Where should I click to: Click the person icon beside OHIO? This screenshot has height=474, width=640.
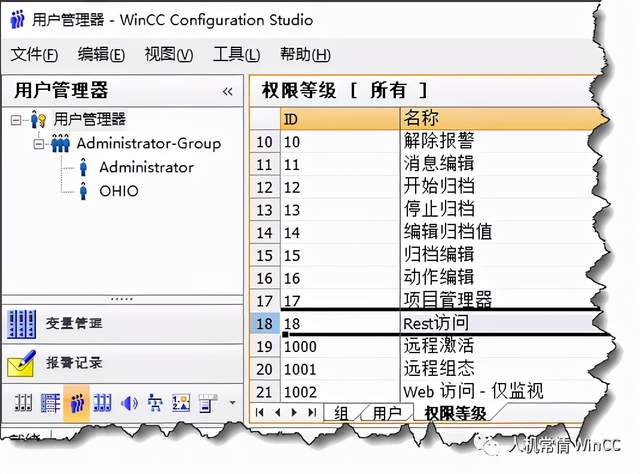(x=83, y=191)
